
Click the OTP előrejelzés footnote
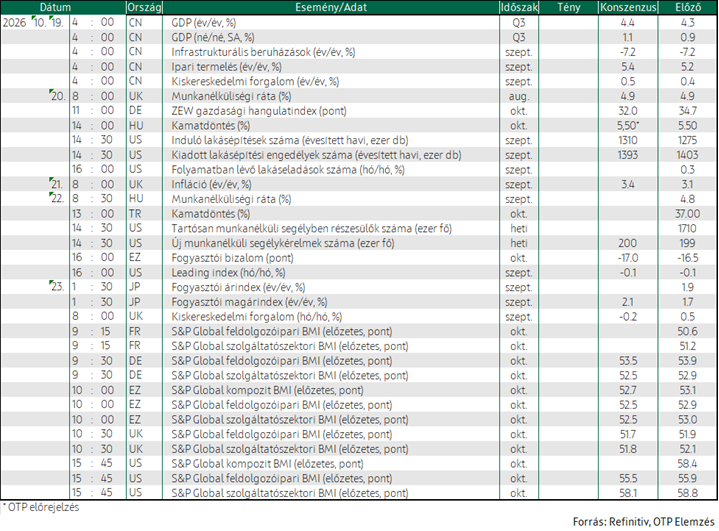coord(41,507)
